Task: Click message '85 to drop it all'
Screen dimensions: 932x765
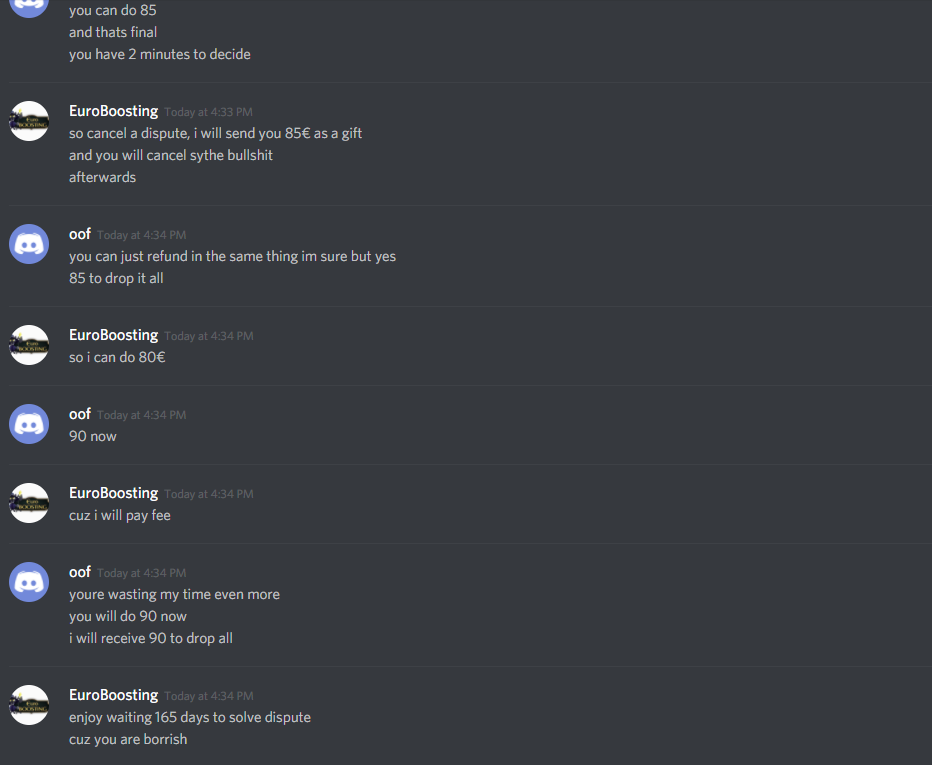Action: point(116,278)
